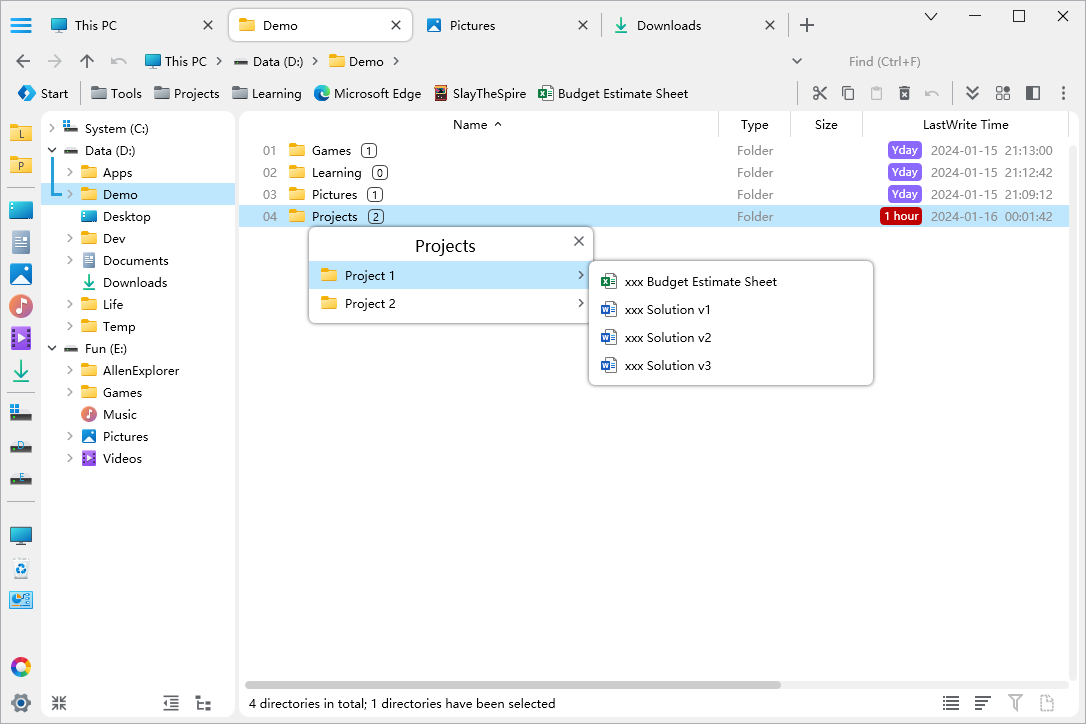Image resolution: width=1086 pixels, height=724 pixels.
Task: Toggle the hamburger menu in title bar
Action: point(21,25)
